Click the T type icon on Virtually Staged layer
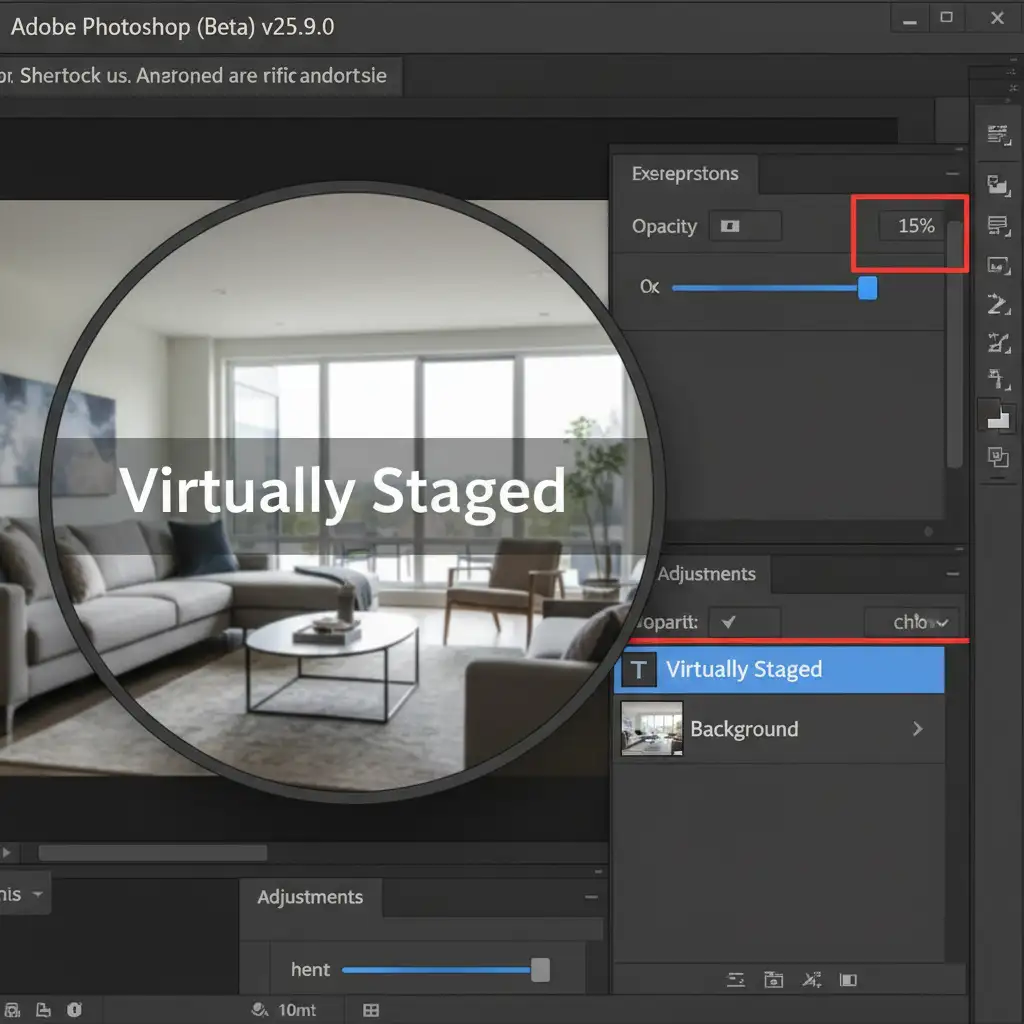Screen dimensions: 1024x1024 (638, 670)
